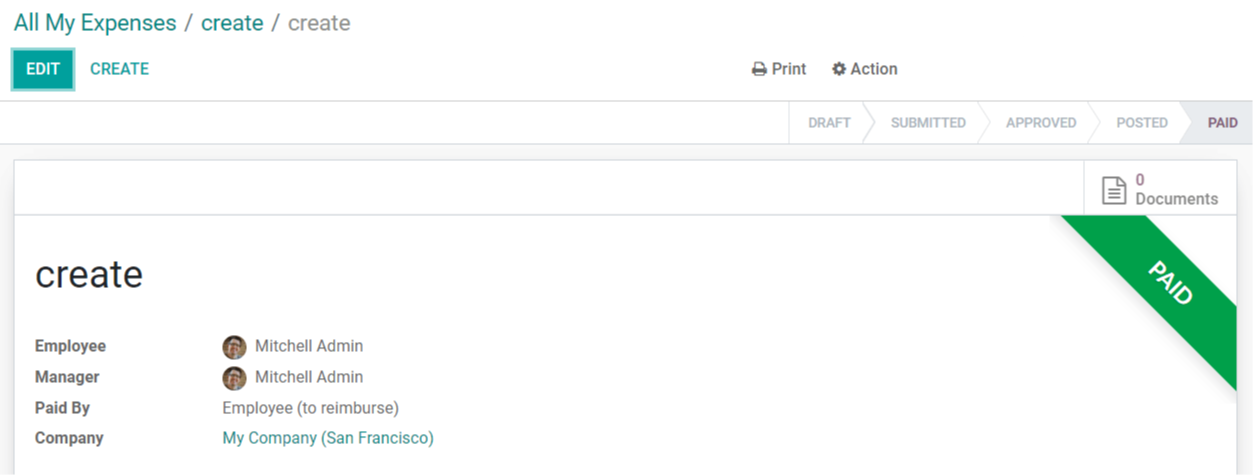Viewport: 1253px width, 475px height.
Task: Click the EDIT button
Action: pos(43,69)
